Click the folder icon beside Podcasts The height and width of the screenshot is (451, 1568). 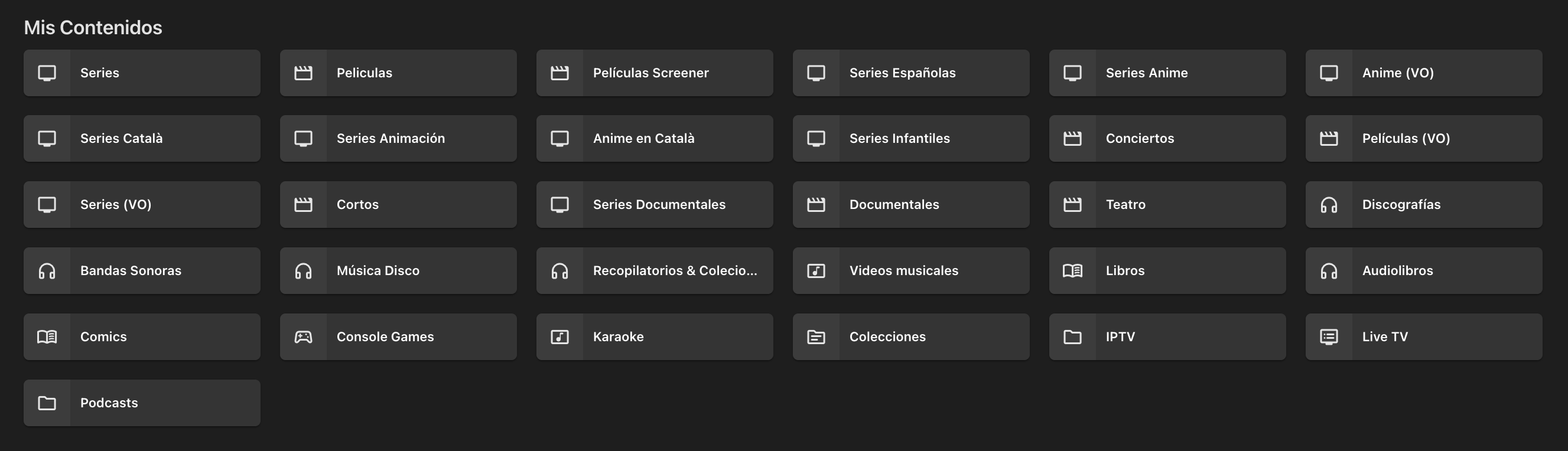coord(47,403)
